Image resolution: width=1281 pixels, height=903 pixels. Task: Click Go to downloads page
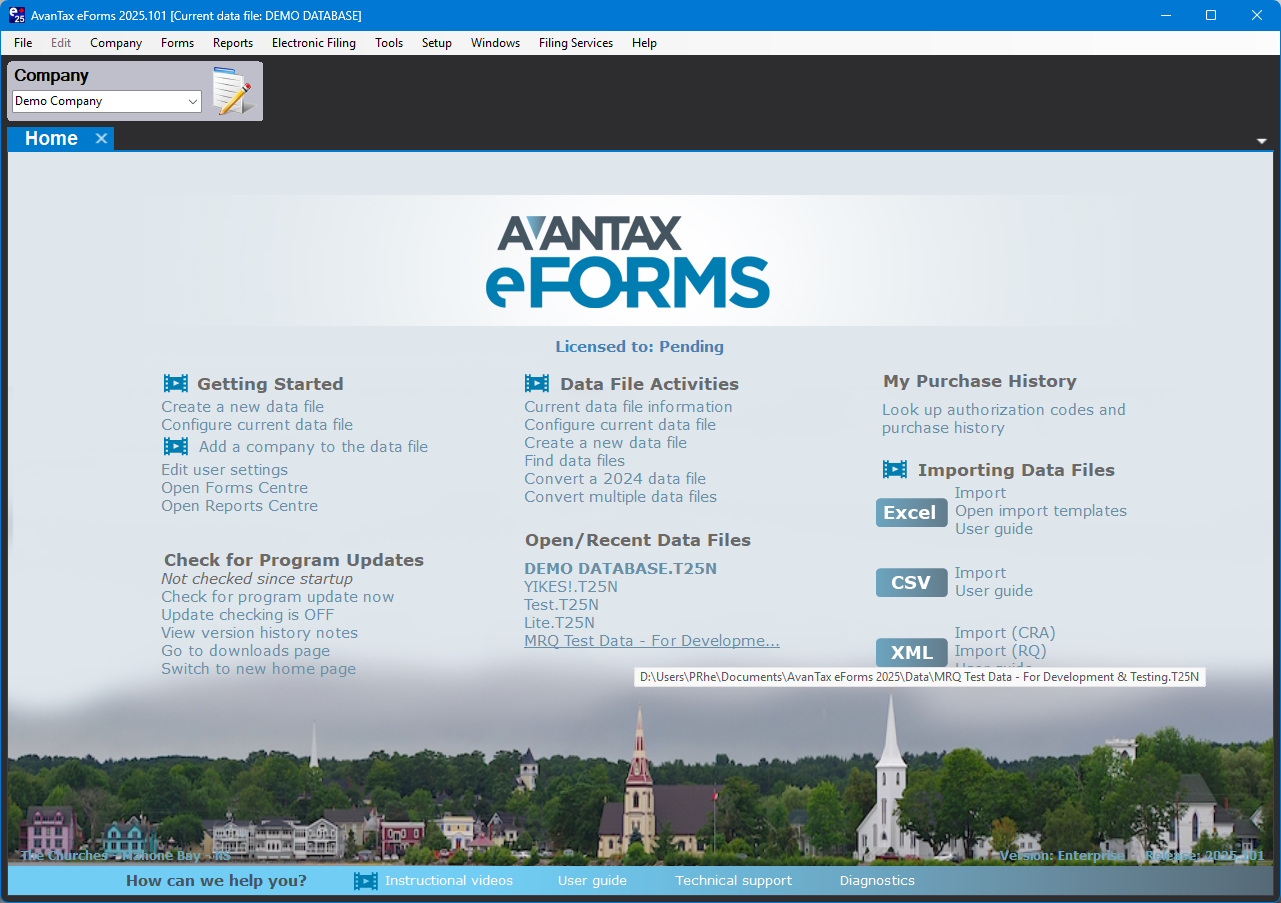click(245, 651)
